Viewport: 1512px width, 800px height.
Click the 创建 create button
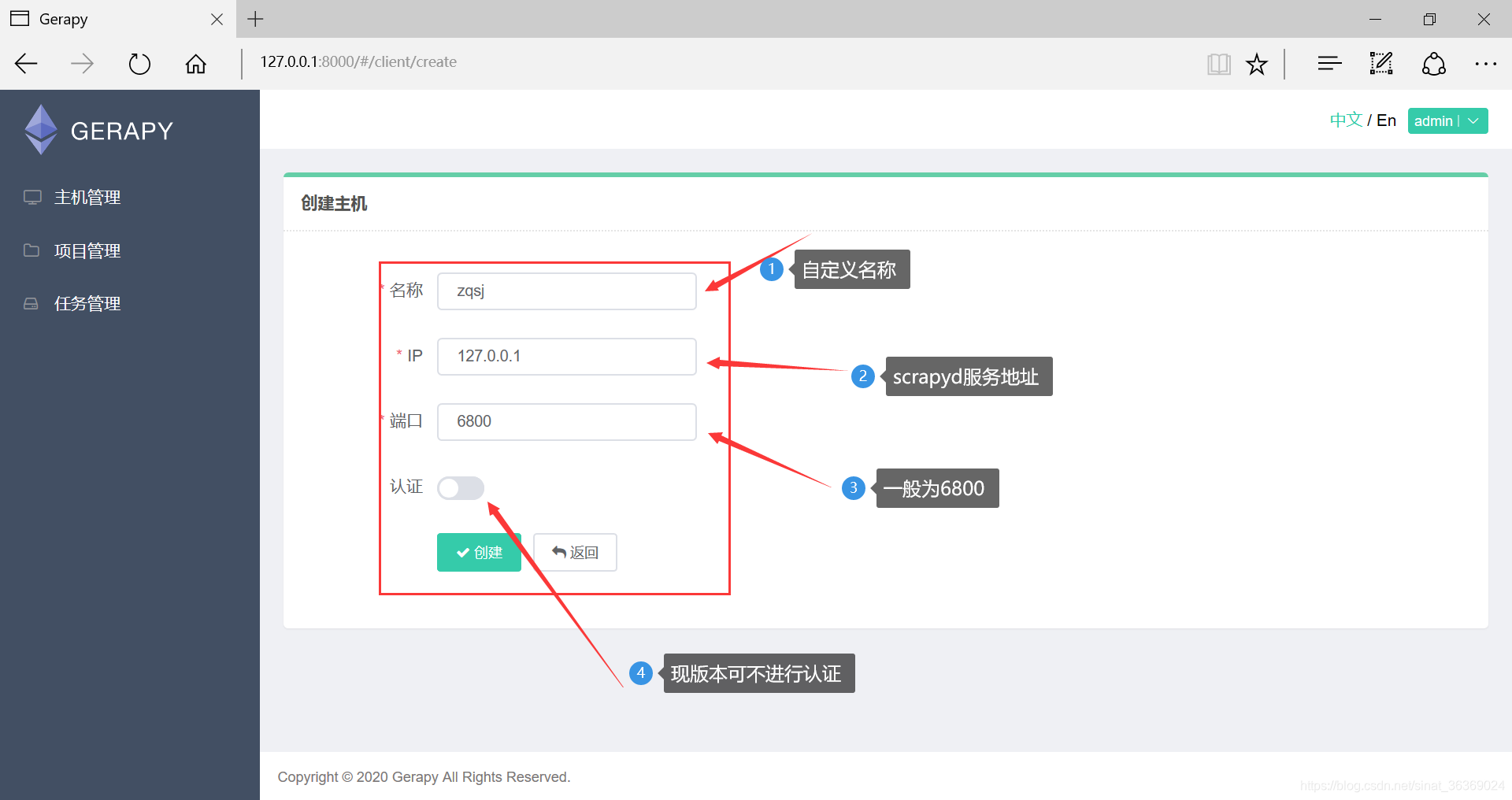click(x=479, y=552)
